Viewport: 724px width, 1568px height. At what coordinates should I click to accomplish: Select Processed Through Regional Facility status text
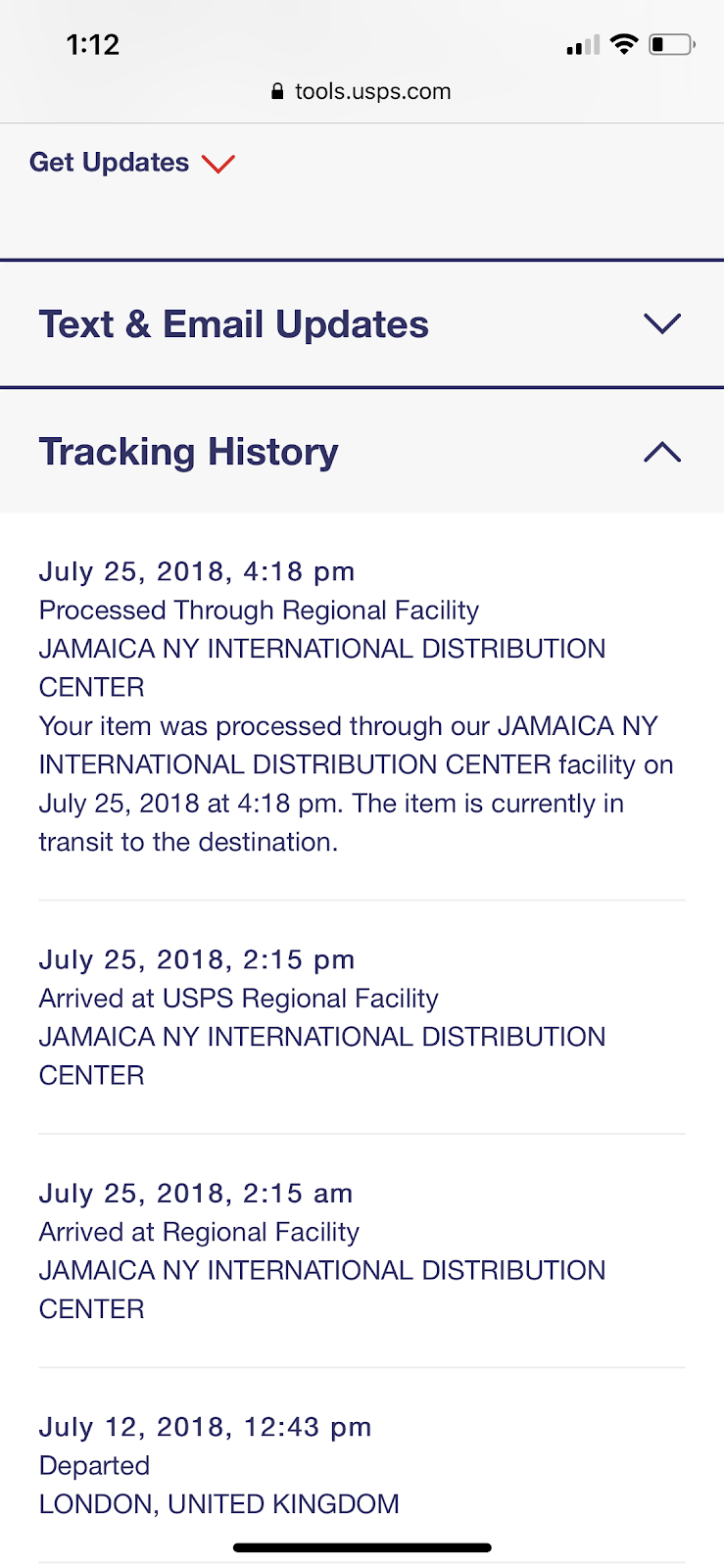click(x=259, y=611)
